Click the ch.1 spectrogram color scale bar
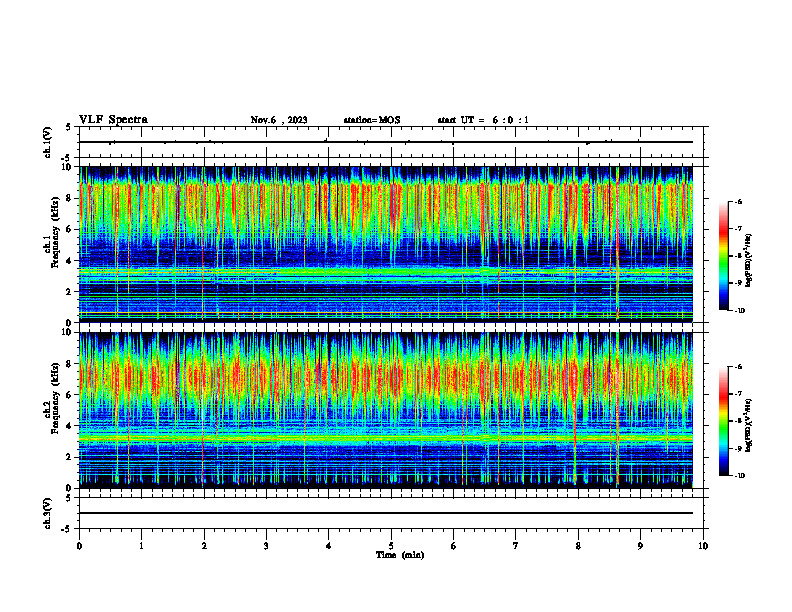Viewport: 792px width, 612px height. click(x=723, y=256)
